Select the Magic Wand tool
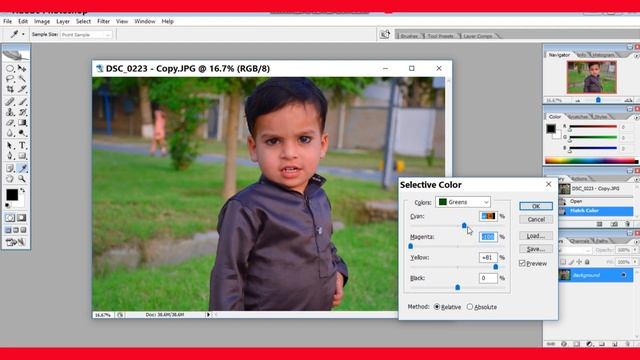Screen dimensions: 640x360 22,78
